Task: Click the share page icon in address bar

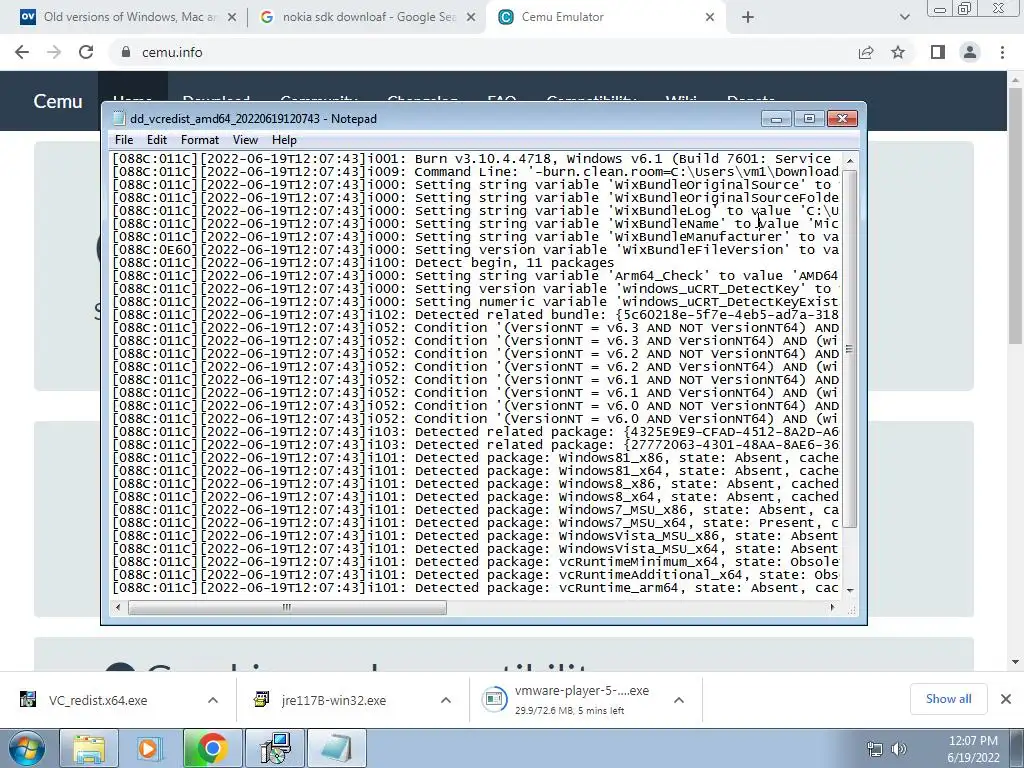Action: click(866, 52)
